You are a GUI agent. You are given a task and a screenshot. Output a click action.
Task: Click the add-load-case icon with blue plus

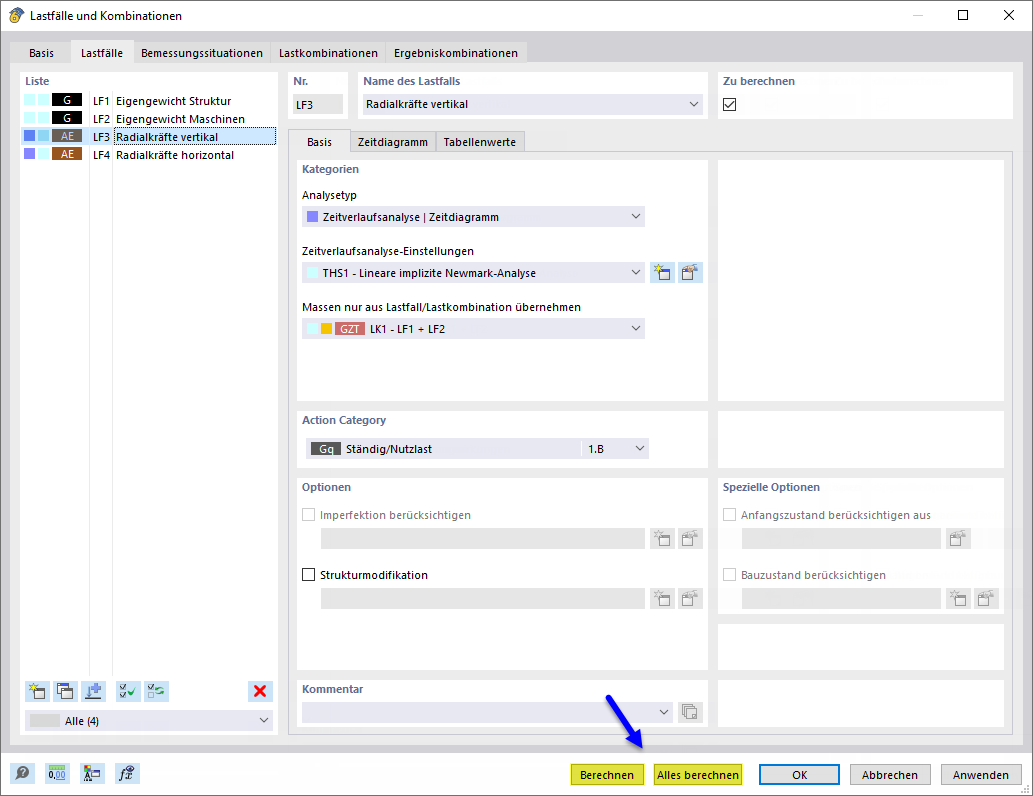pos(94,691)
